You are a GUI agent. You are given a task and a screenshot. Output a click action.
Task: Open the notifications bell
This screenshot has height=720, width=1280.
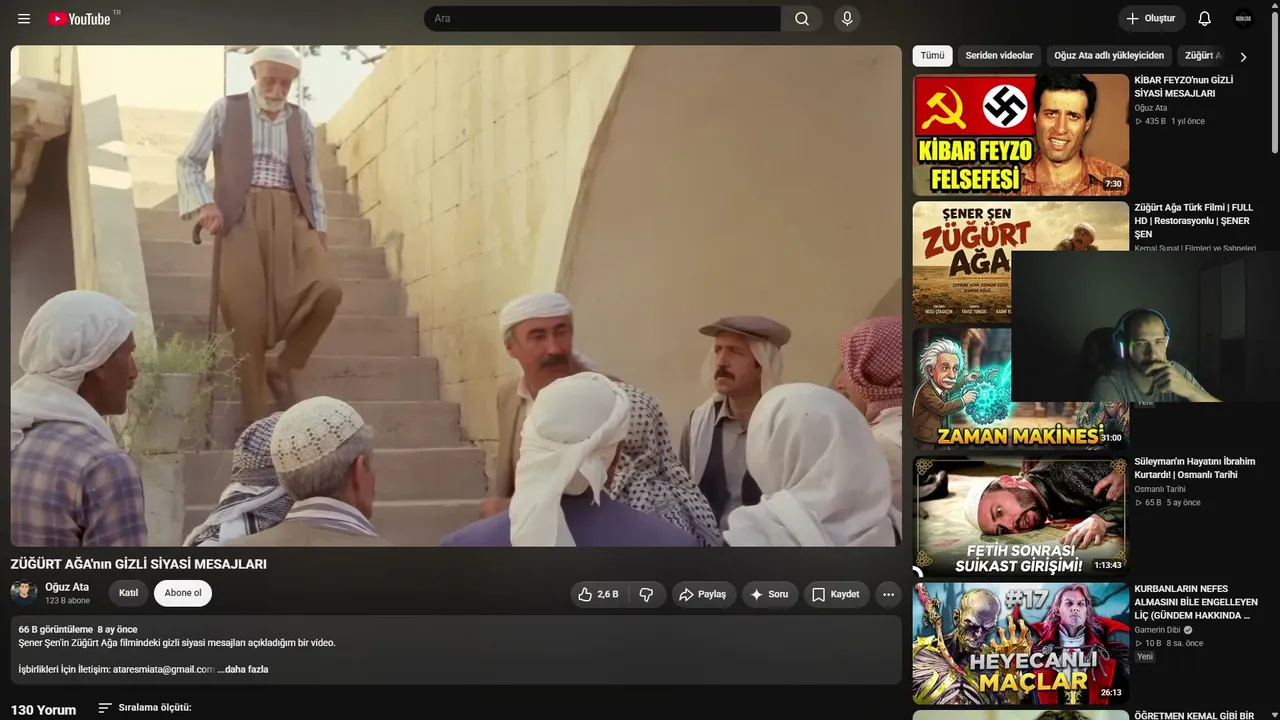tap(1205, 19)
